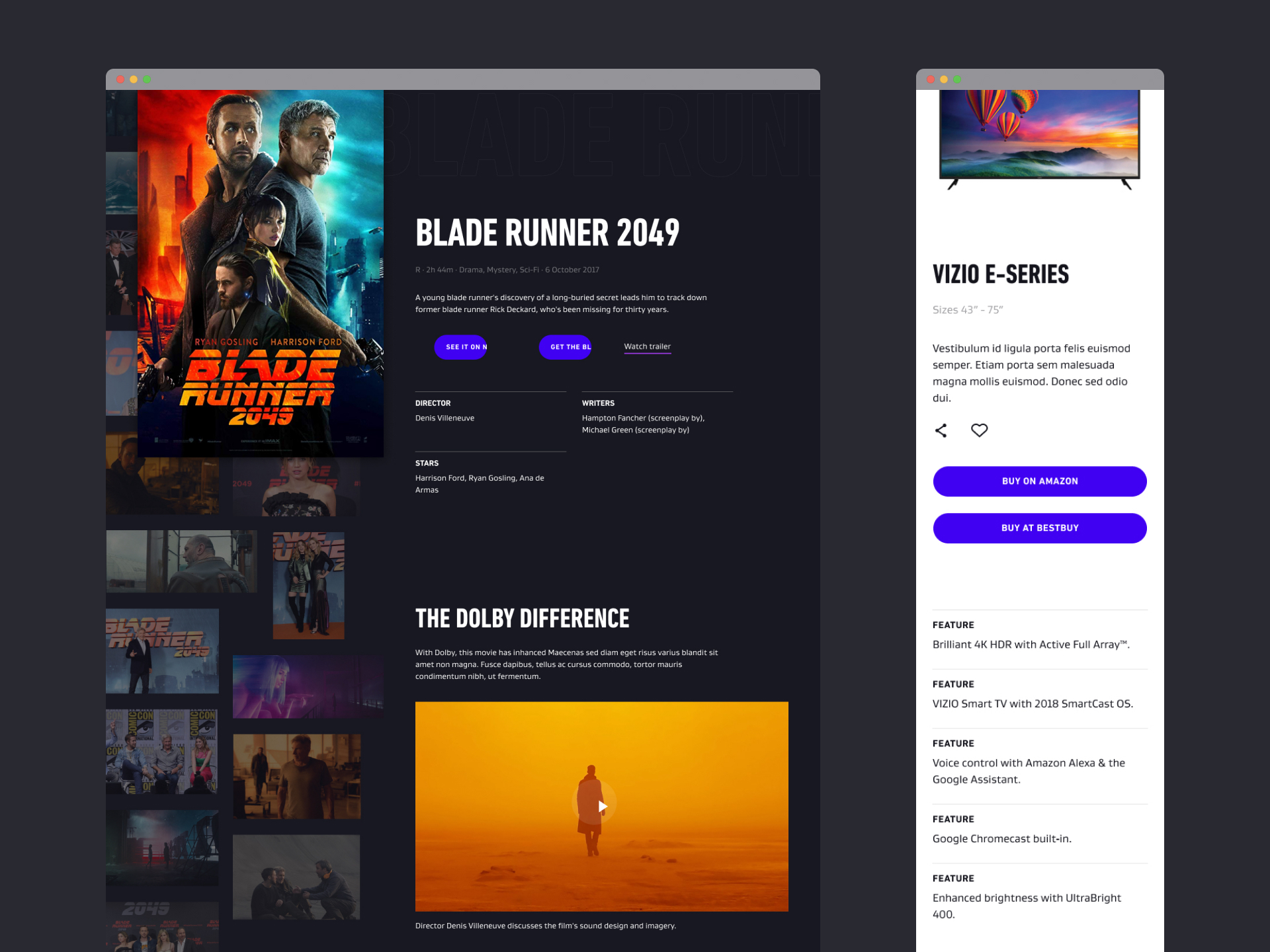Open thumbnail of dark industrial set scene
This screenshot has height=952, width=1270.
point(162,848)
